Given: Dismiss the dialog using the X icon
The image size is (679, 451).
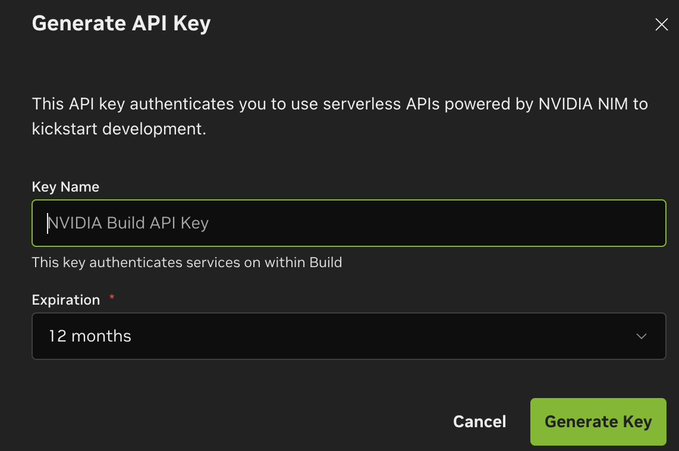Looking at the screenshot, I should coord(661,24).
